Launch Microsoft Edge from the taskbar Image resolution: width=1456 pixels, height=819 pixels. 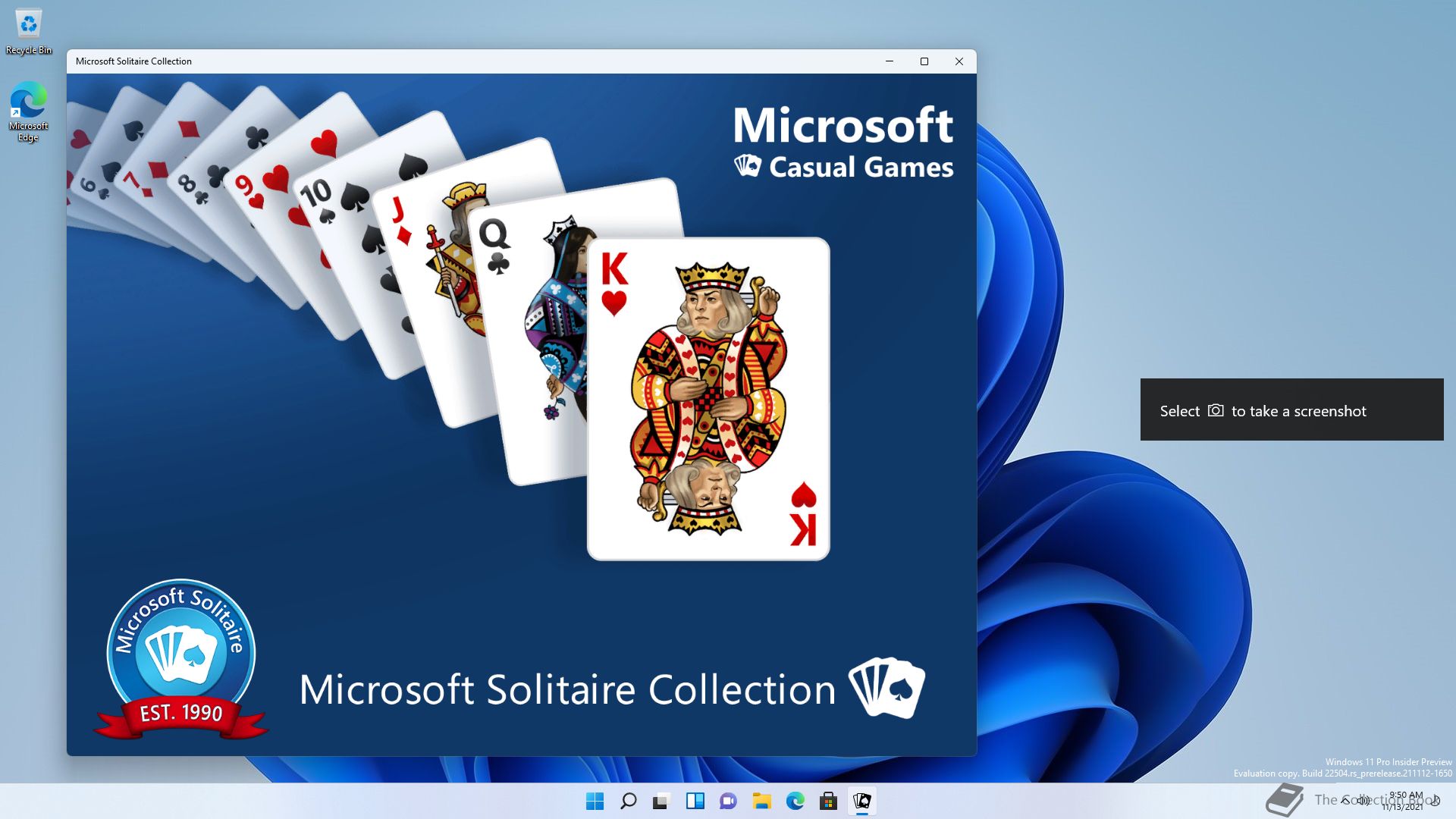(x=795, y=801)
